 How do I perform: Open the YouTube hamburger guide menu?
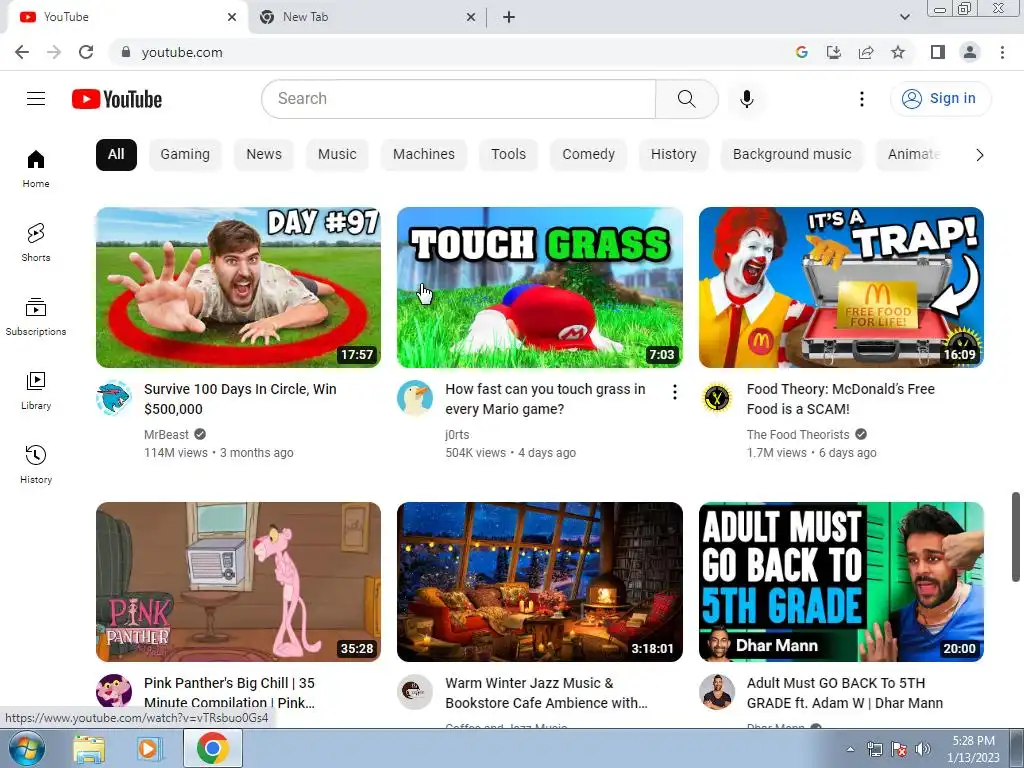pos(36,99)
